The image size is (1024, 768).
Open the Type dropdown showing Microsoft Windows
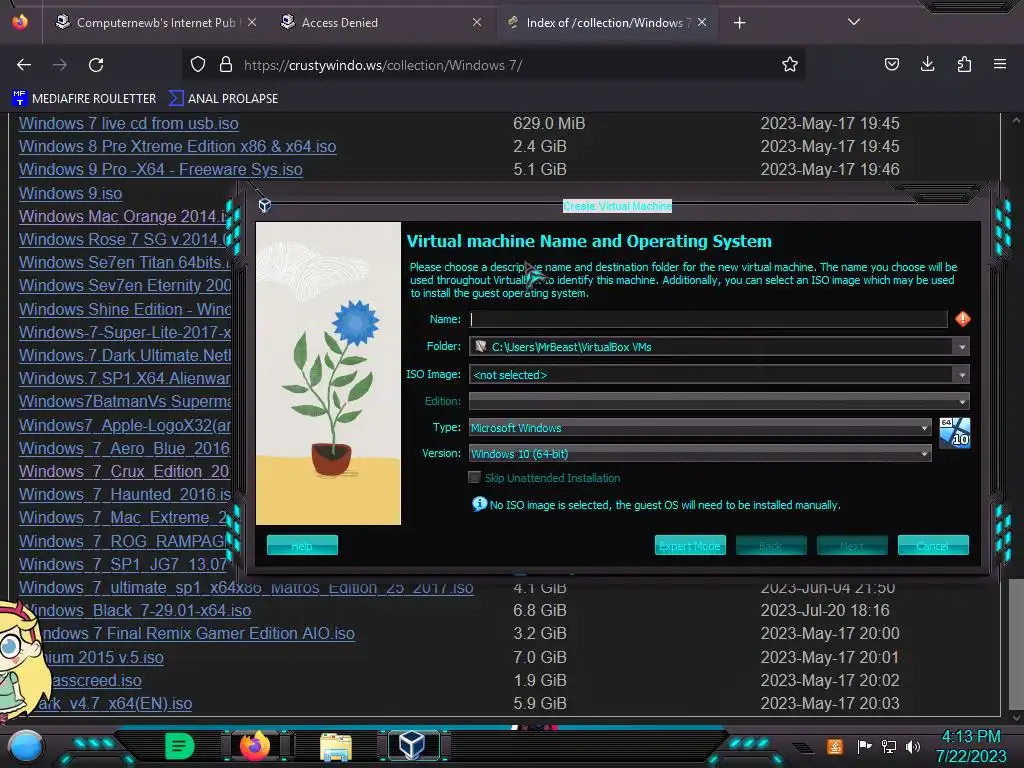(x=699, y=428)
